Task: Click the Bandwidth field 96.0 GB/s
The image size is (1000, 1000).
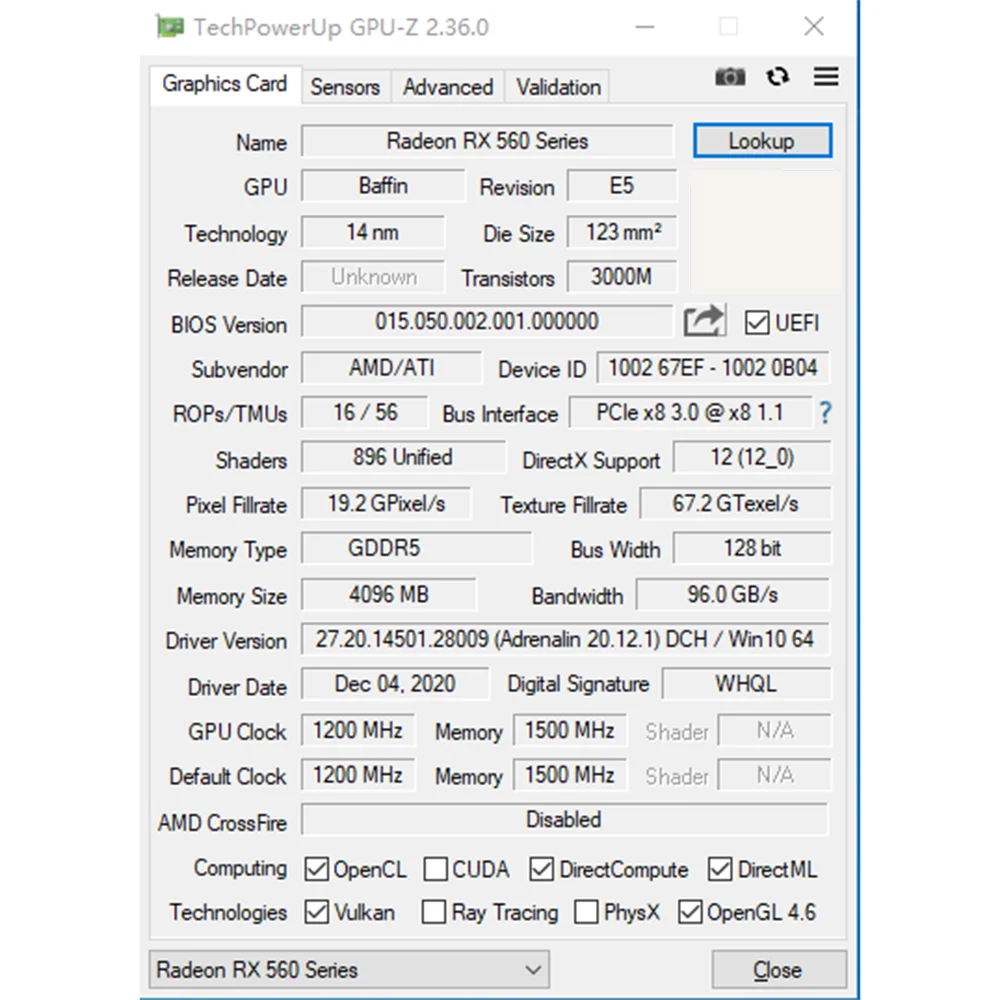Action: click(x=733, y=594)
